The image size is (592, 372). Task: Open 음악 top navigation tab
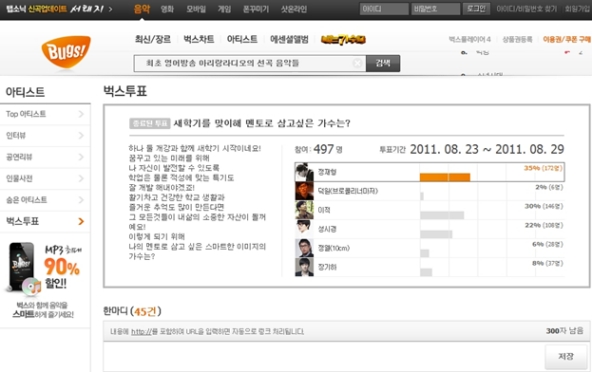click(x=142, y=9)
